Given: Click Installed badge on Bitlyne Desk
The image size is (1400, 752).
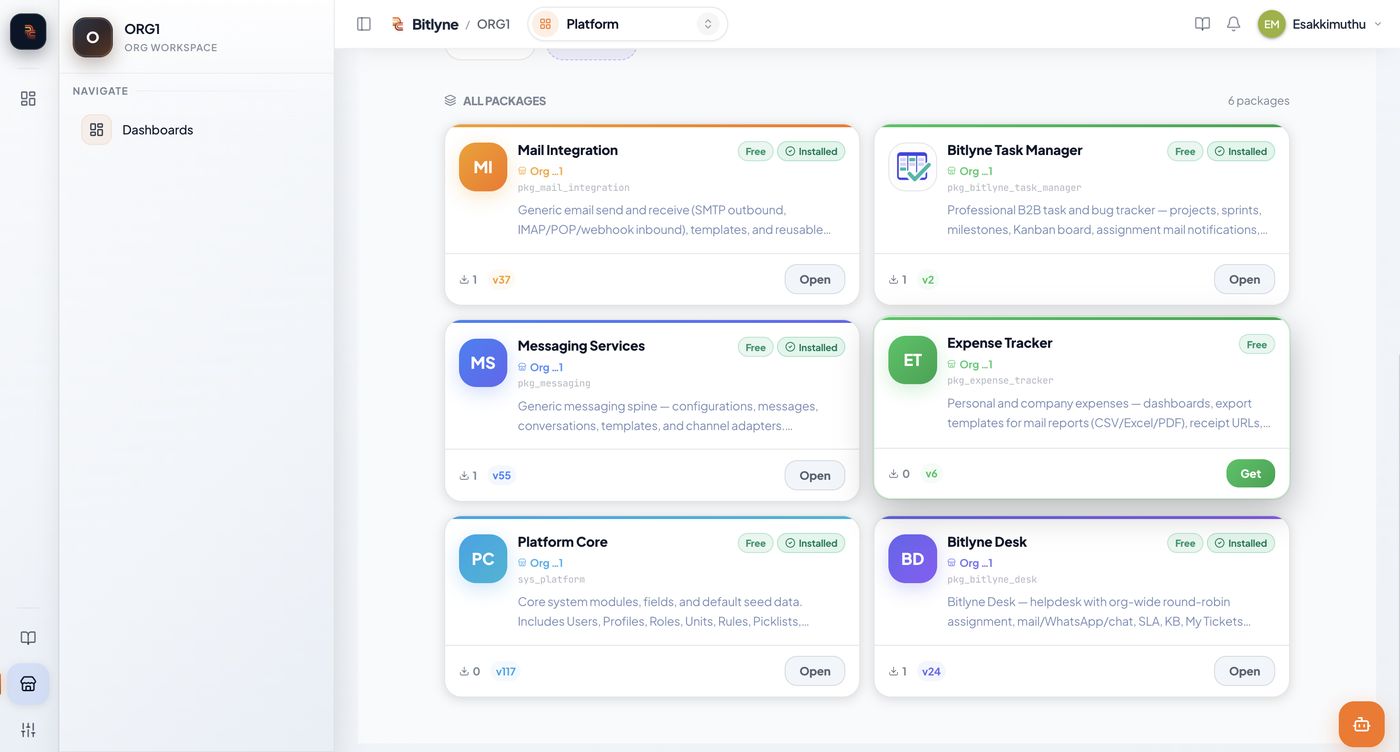Looking at the screenshot, I should click(1241, 544).
